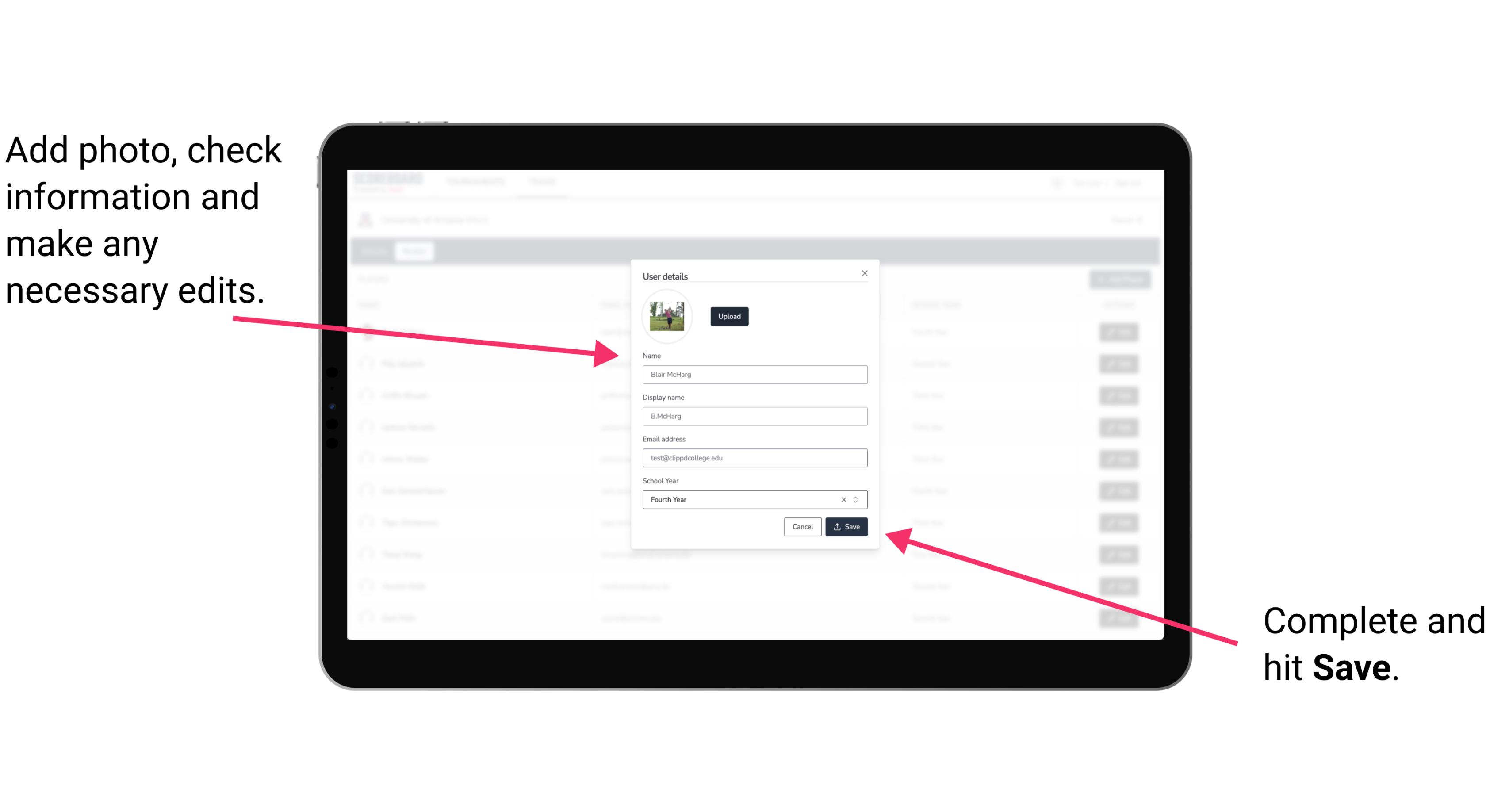Screen dimensions: 1509x812
Task: Click the Save button to confirm
Action: point(846,527)
